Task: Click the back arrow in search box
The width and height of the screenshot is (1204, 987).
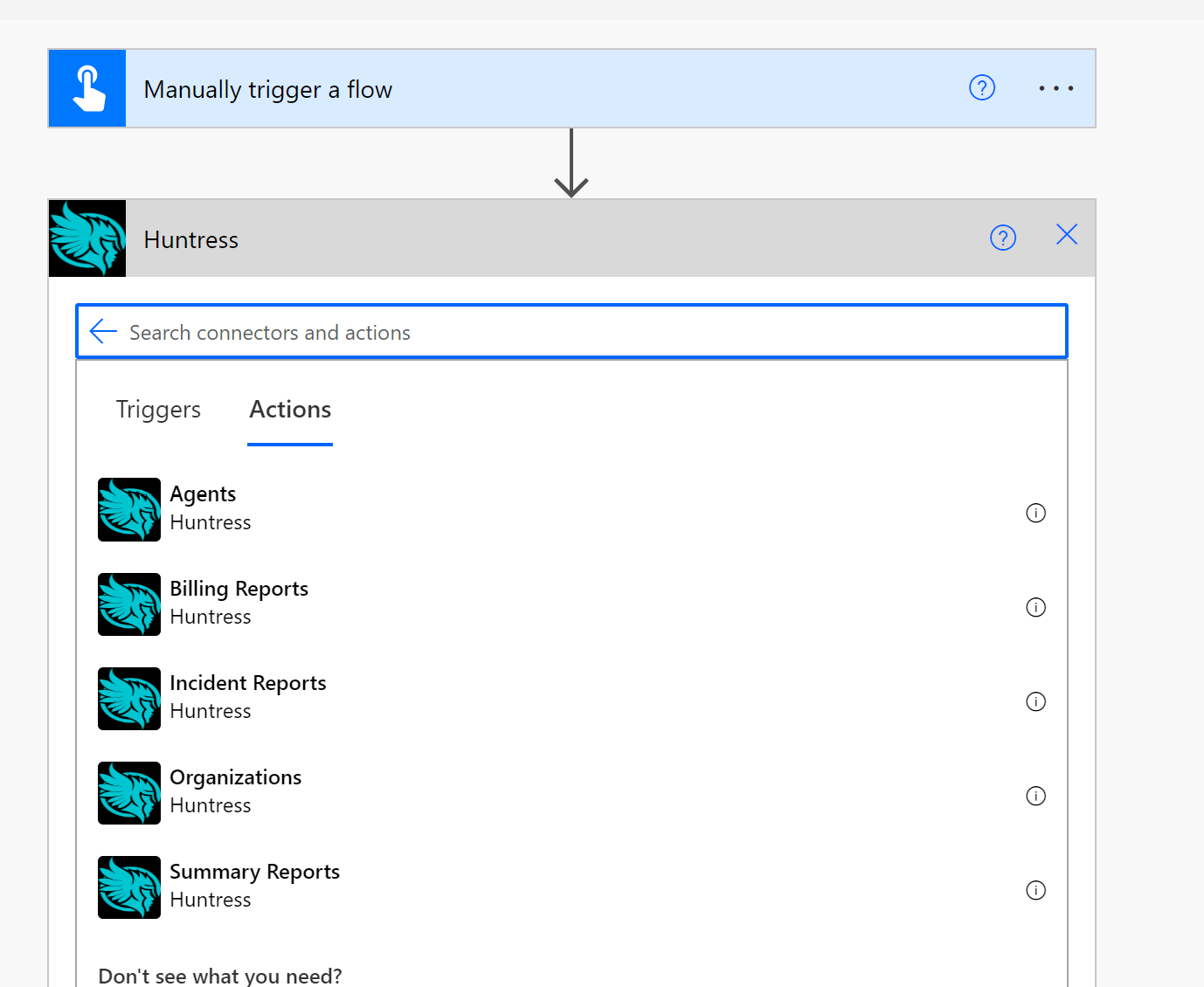Action: point(103,332)
